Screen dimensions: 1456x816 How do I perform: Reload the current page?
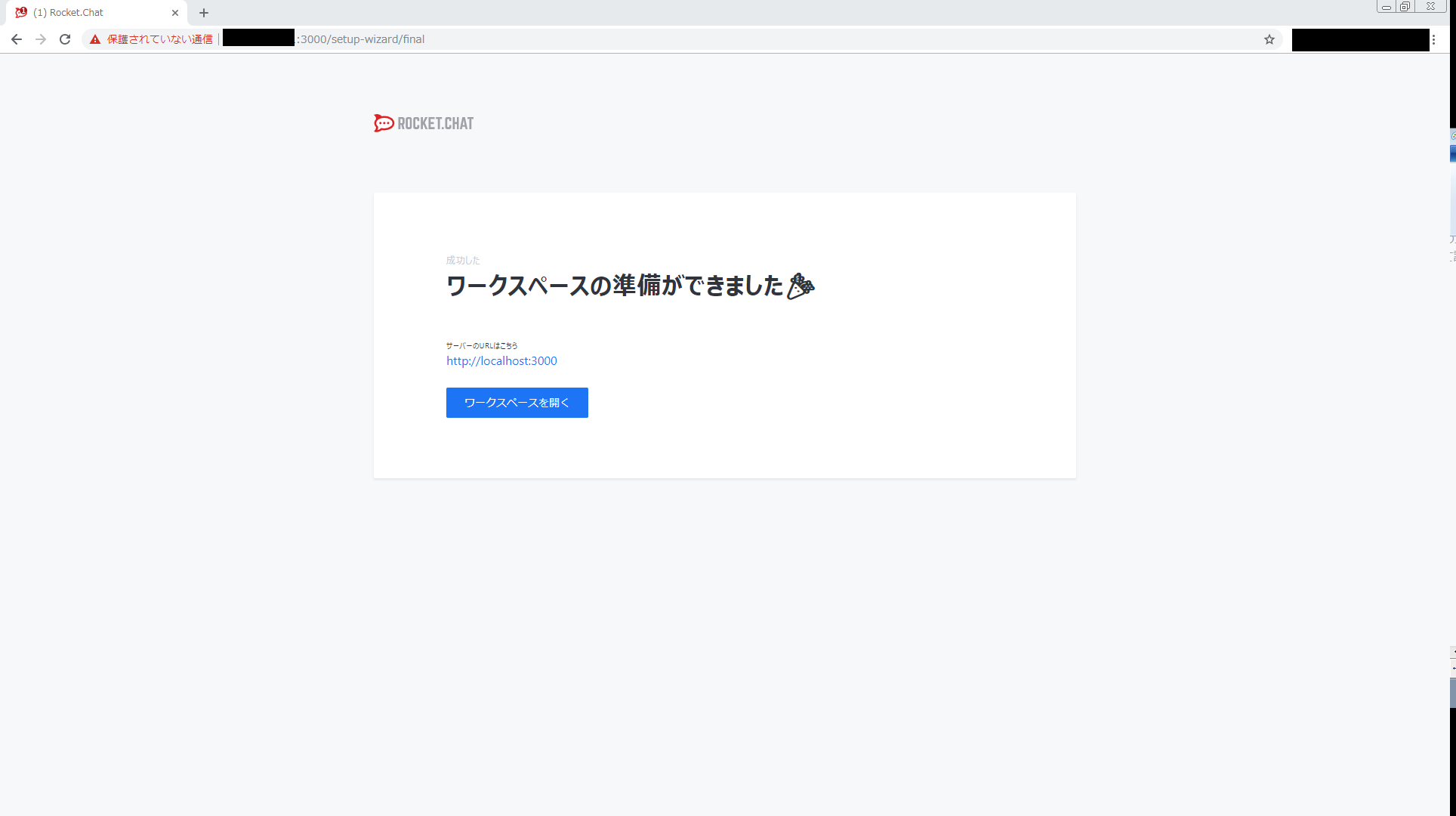[x=65, y=39]
